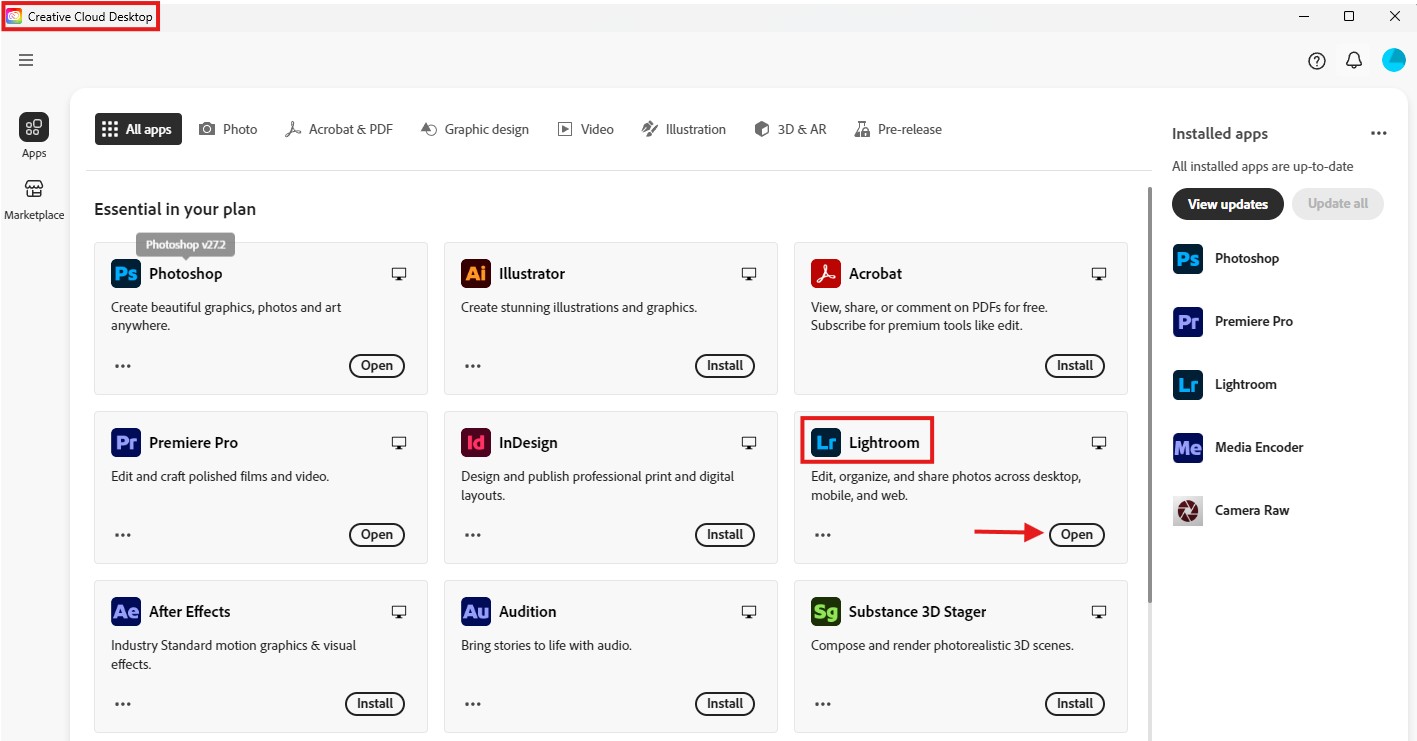Click the vertical scrollbar of the apps list

click(x=1149, y=400)
